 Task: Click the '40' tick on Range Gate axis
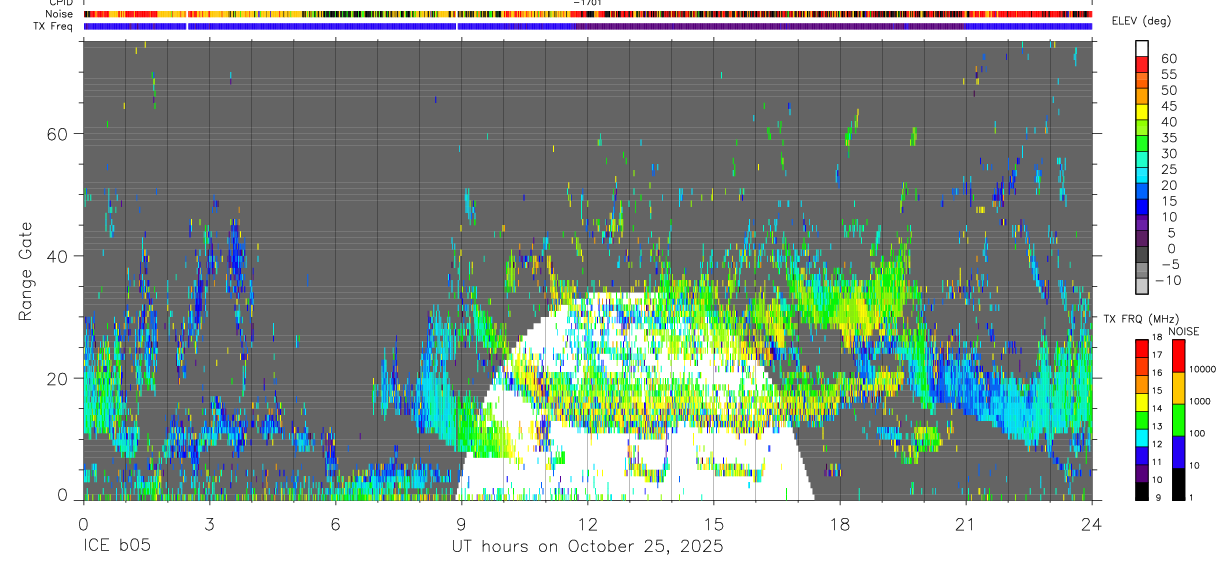click(57, 256)
